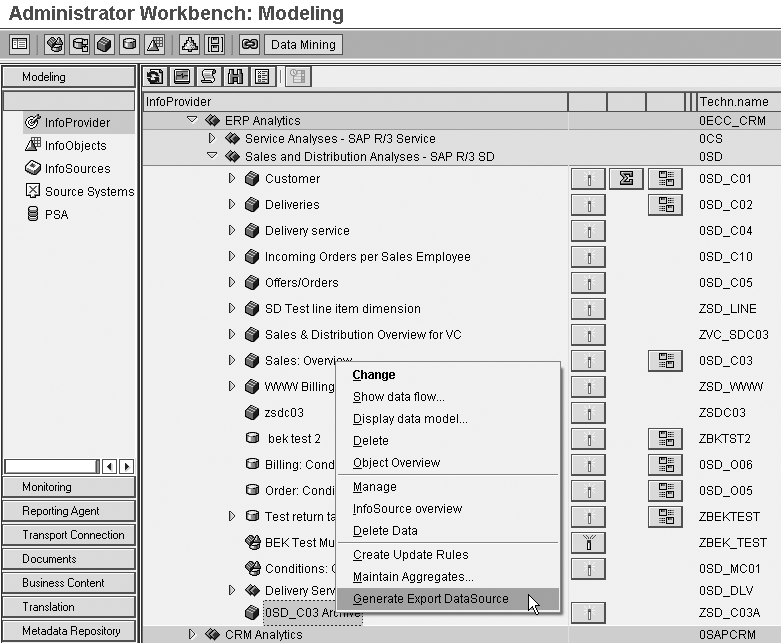The width and height of the screenshot is (781, 643).
Task: Click the first column icon in 0SD_C04 row
Action: [x=588, y=231]
